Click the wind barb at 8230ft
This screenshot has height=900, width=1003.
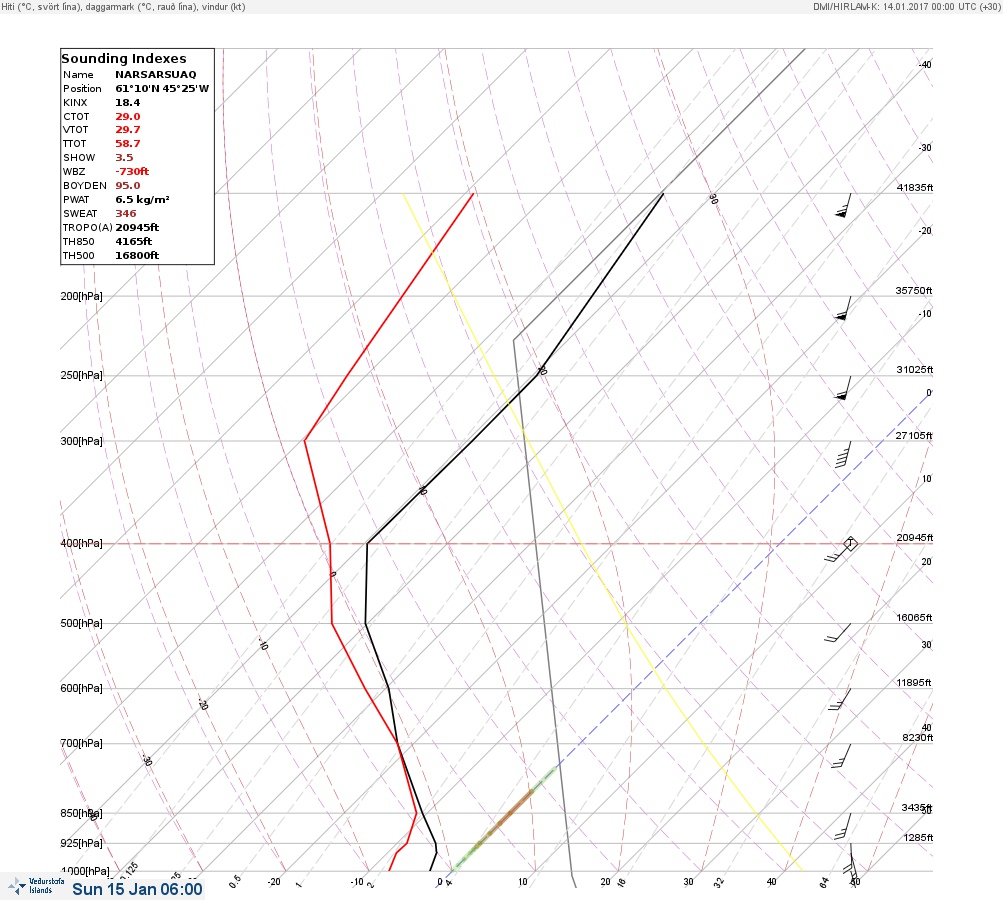[x=842, y=755]
